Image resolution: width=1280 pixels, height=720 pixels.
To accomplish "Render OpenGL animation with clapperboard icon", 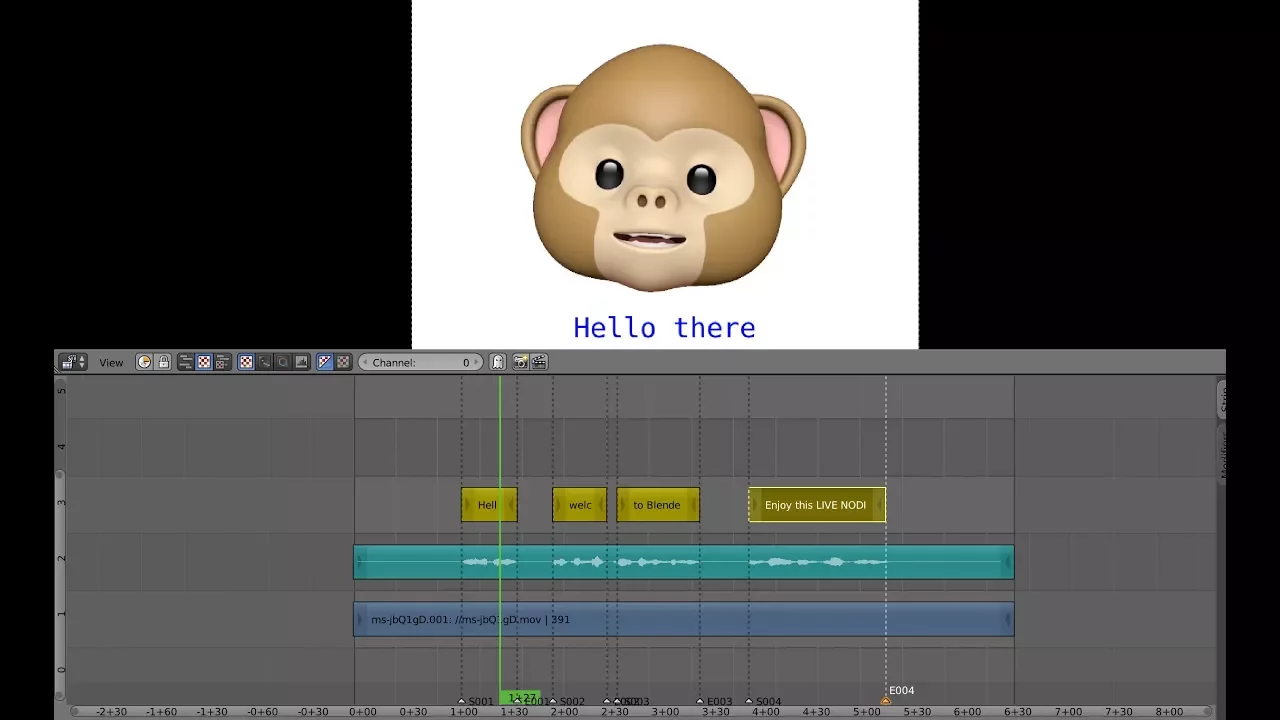I will tap(539, 362).
